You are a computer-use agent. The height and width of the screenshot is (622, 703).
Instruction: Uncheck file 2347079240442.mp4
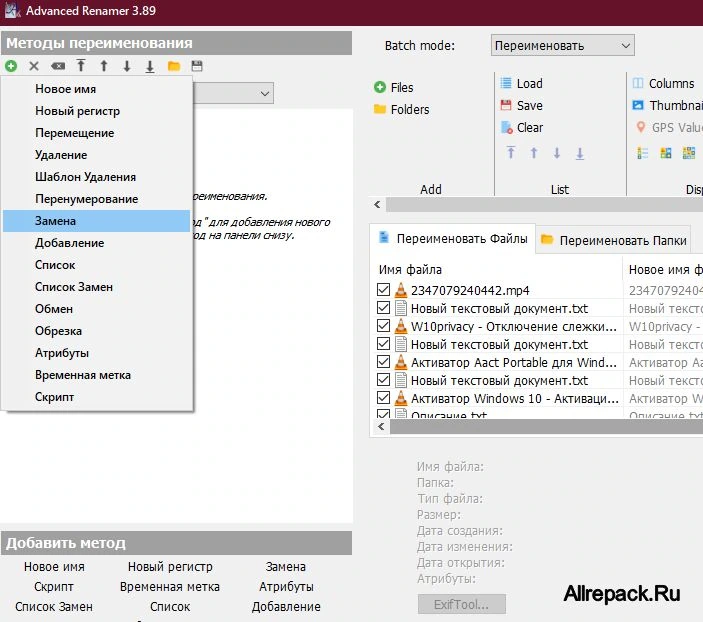coord(383,290)
